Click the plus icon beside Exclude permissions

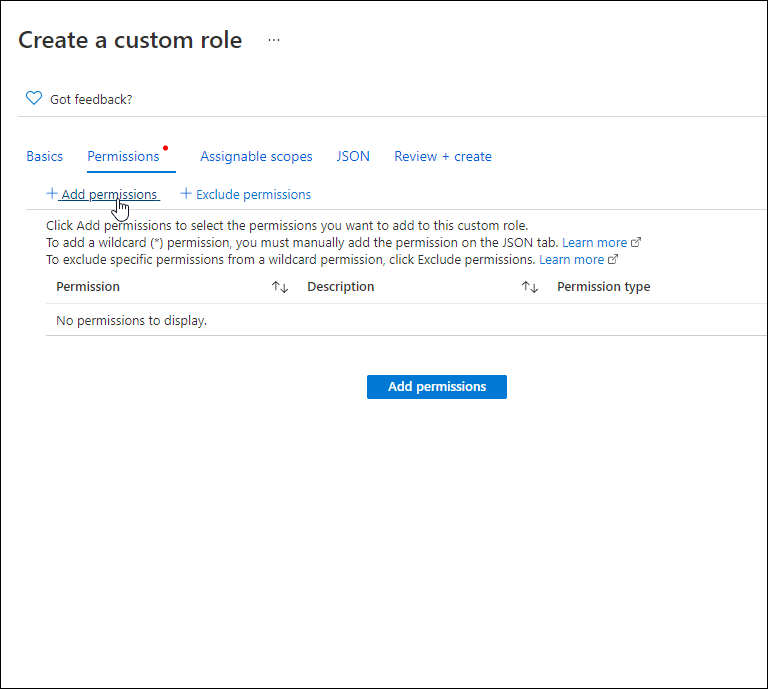click(185, 194)
